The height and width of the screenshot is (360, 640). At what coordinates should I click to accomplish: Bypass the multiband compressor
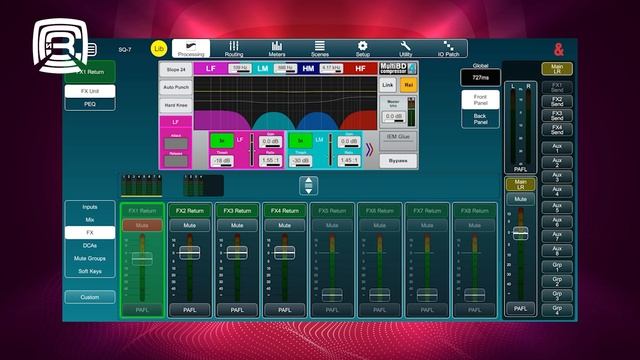tap(398, 161)
